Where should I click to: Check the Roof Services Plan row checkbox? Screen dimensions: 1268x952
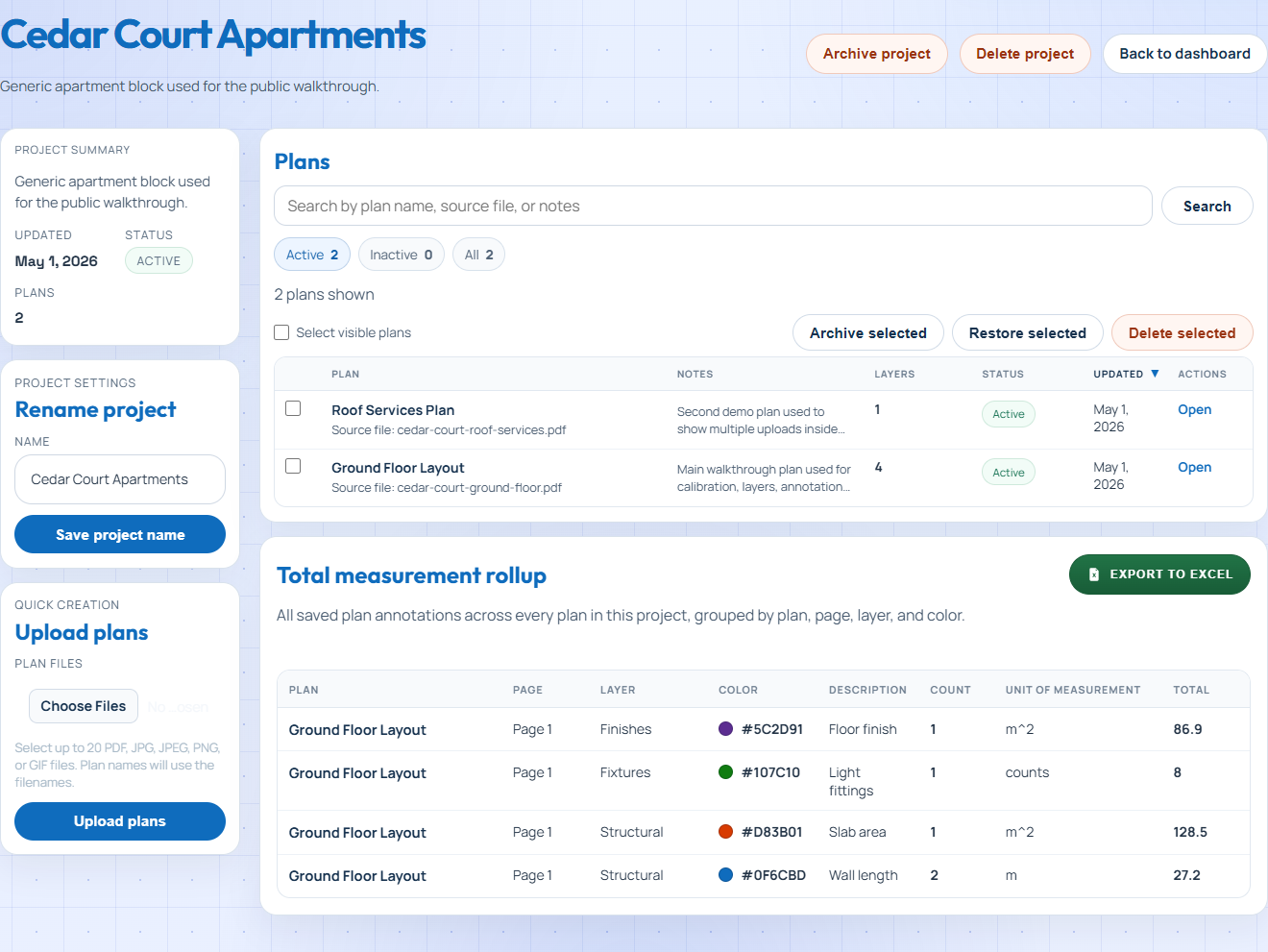click(x=293, y=408)
